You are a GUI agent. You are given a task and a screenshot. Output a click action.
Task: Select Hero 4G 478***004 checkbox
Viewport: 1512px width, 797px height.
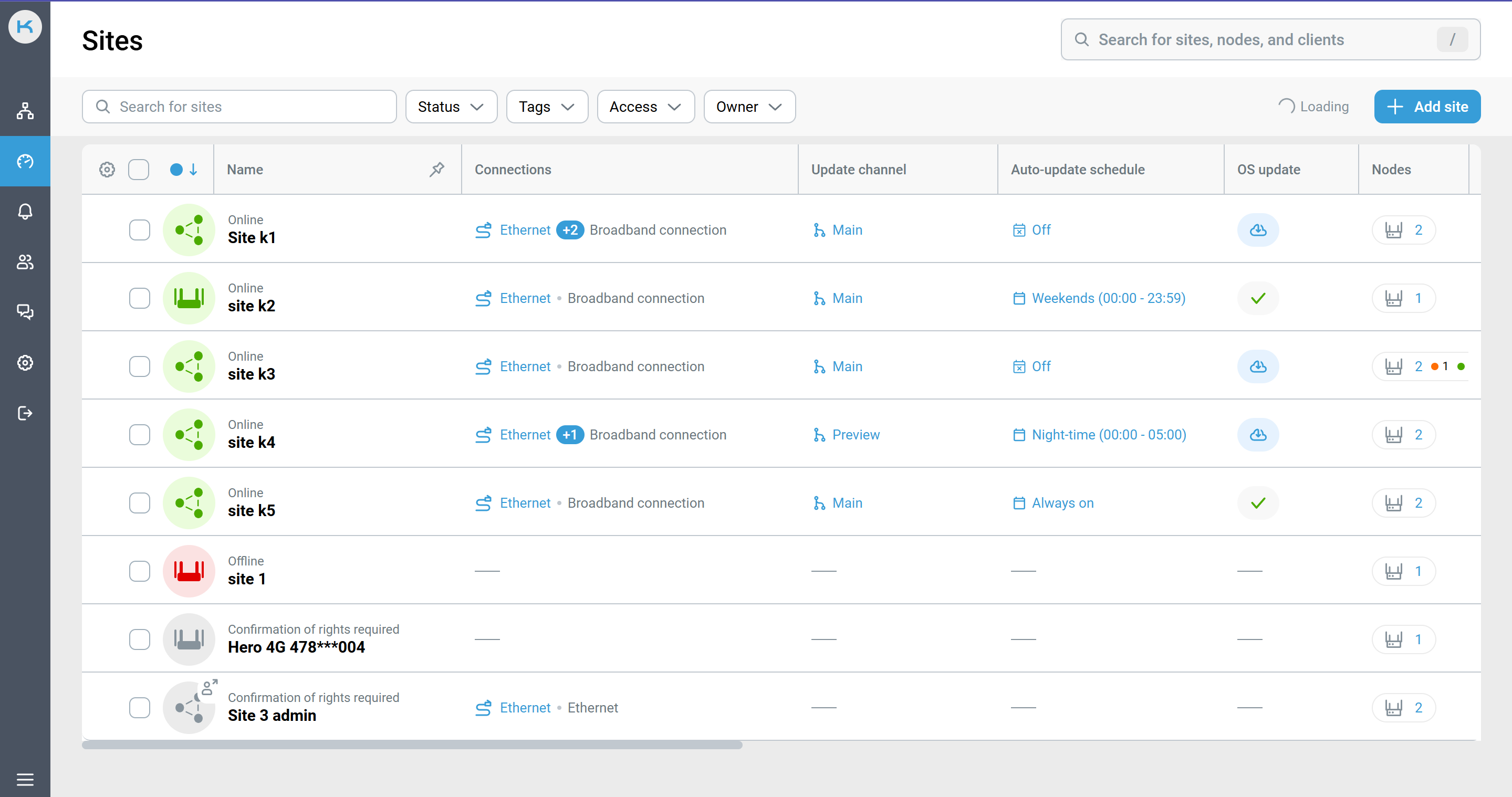click(140, 639)
